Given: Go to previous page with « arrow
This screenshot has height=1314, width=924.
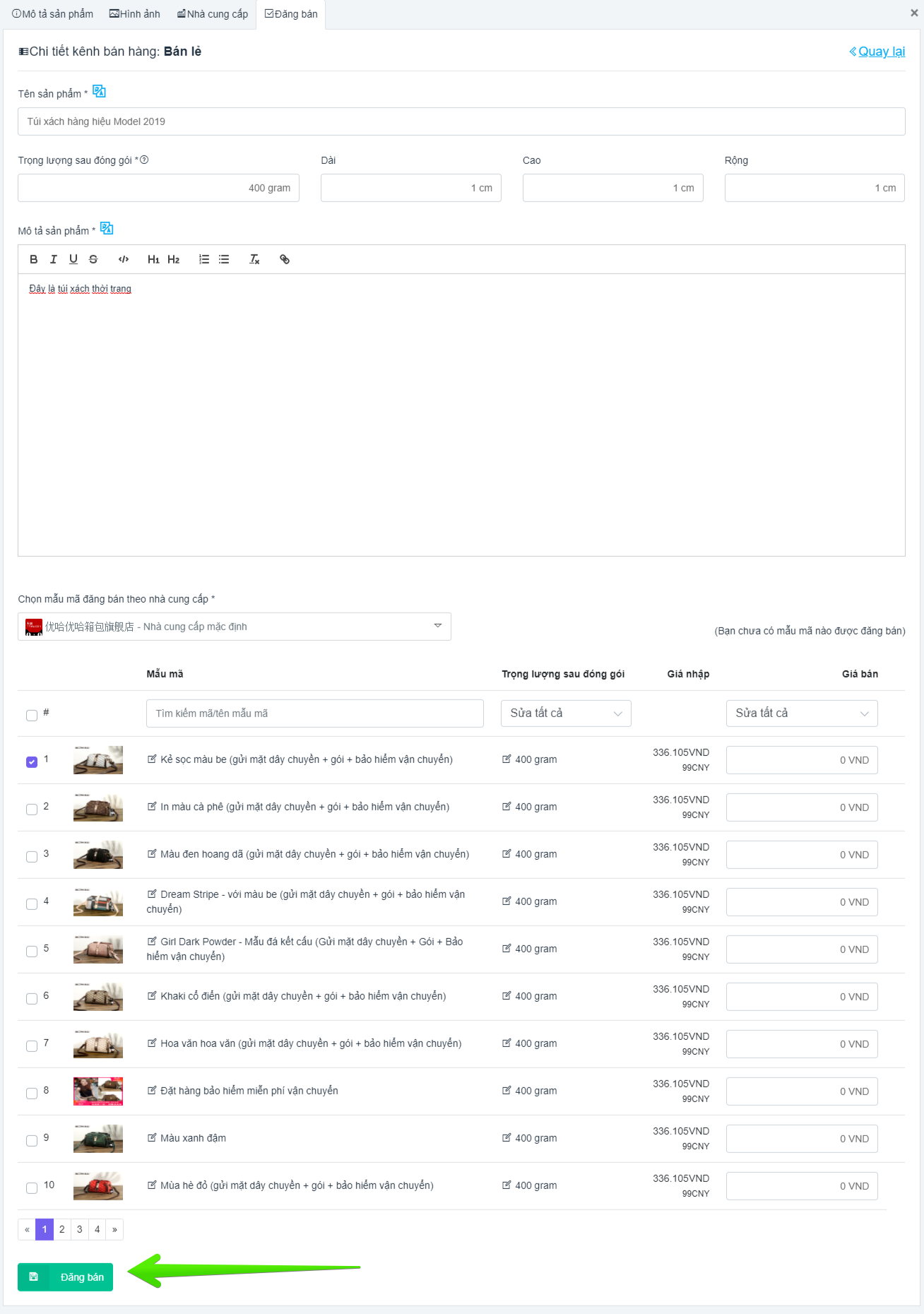Looking at the screenshot, I should (27, 1229).
